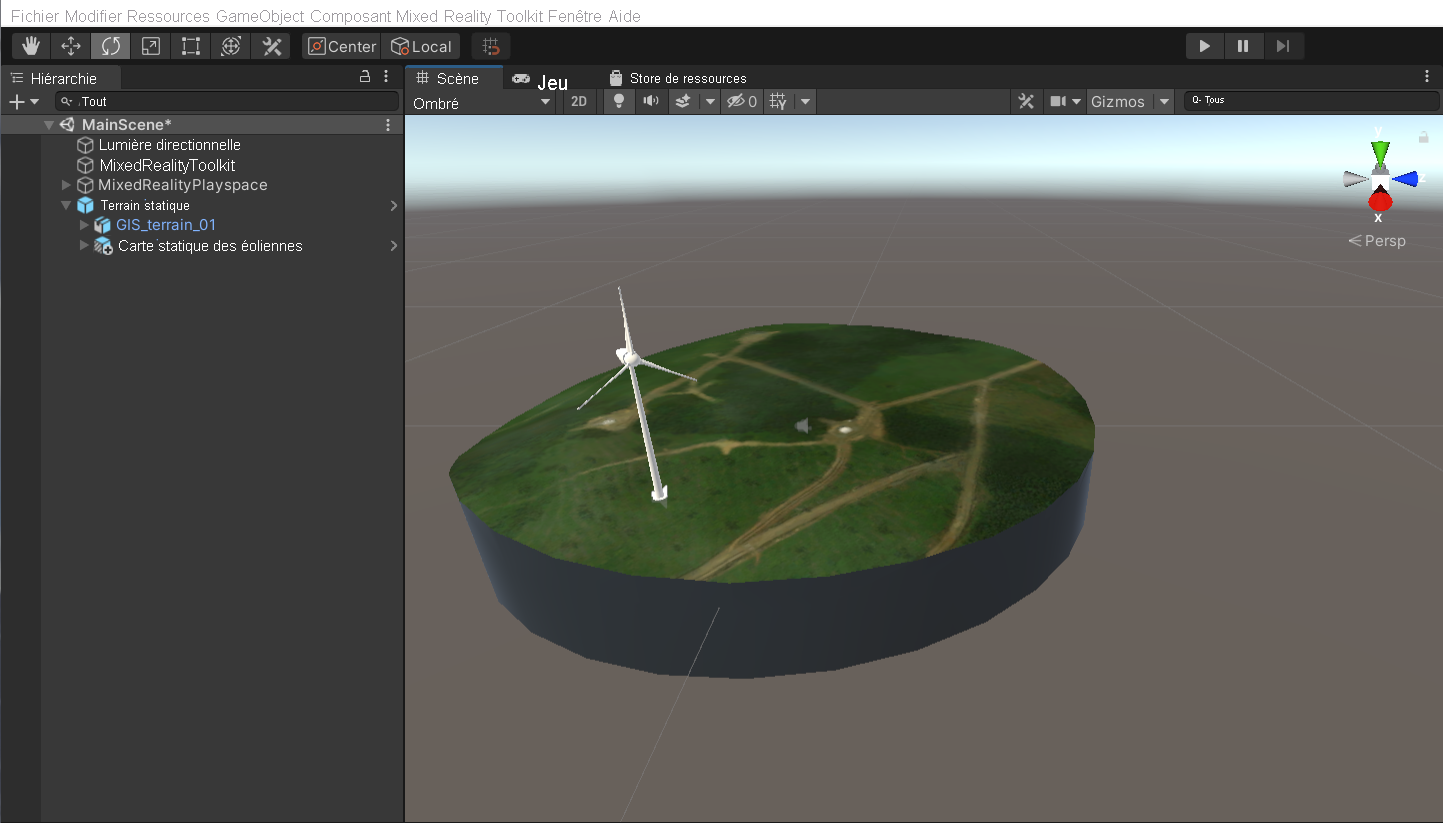The image size is (1443, 823).
Task: Click the green Y axis gizmo cone
Action: (x=1380, y=153)
